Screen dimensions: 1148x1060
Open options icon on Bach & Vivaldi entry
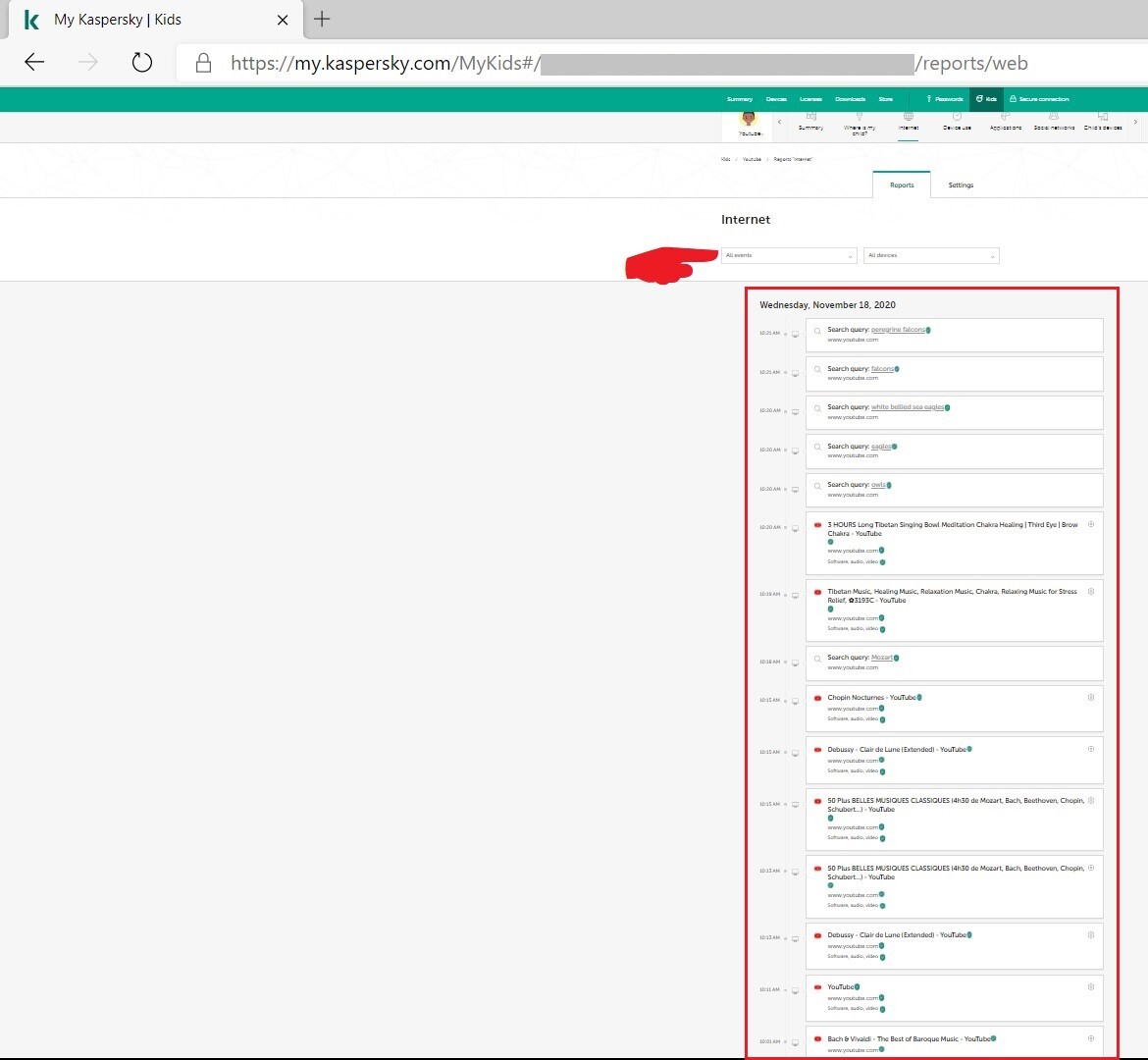click(x=1091, y=1038)
